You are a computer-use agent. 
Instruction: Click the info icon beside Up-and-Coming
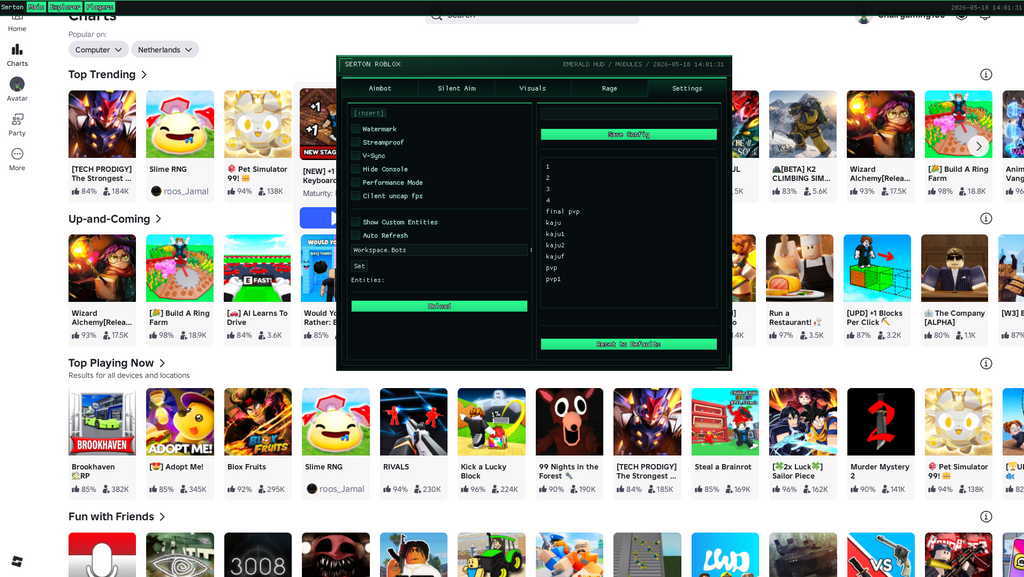tap(986, 219)
